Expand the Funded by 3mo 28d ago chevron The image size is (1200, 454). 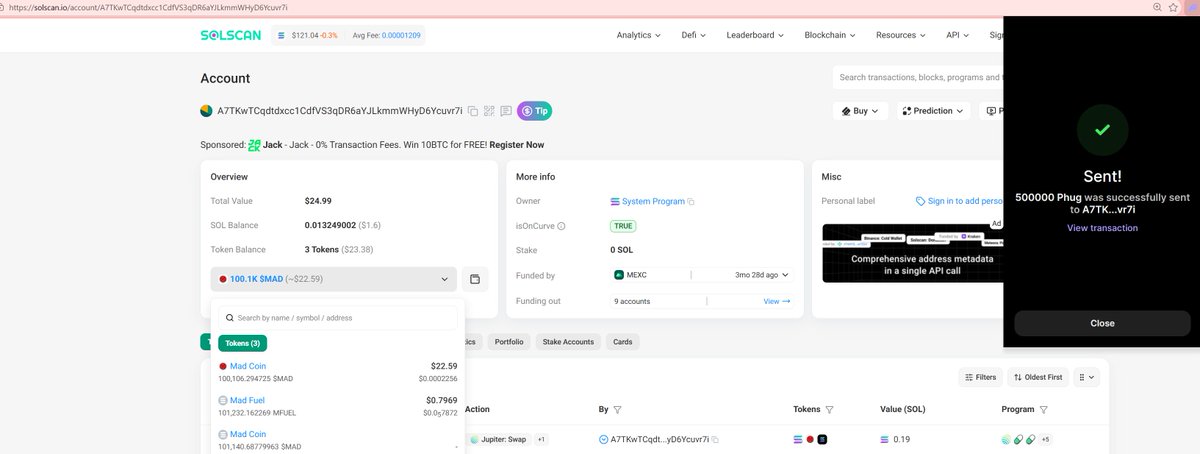pos(785,274)
